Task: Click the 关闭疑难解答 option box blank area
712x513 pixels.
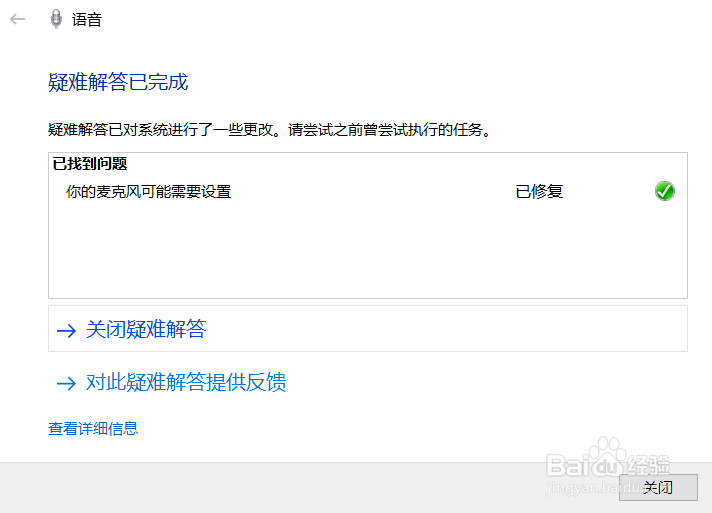Action: pyautogui.click(x=445, y=329)
